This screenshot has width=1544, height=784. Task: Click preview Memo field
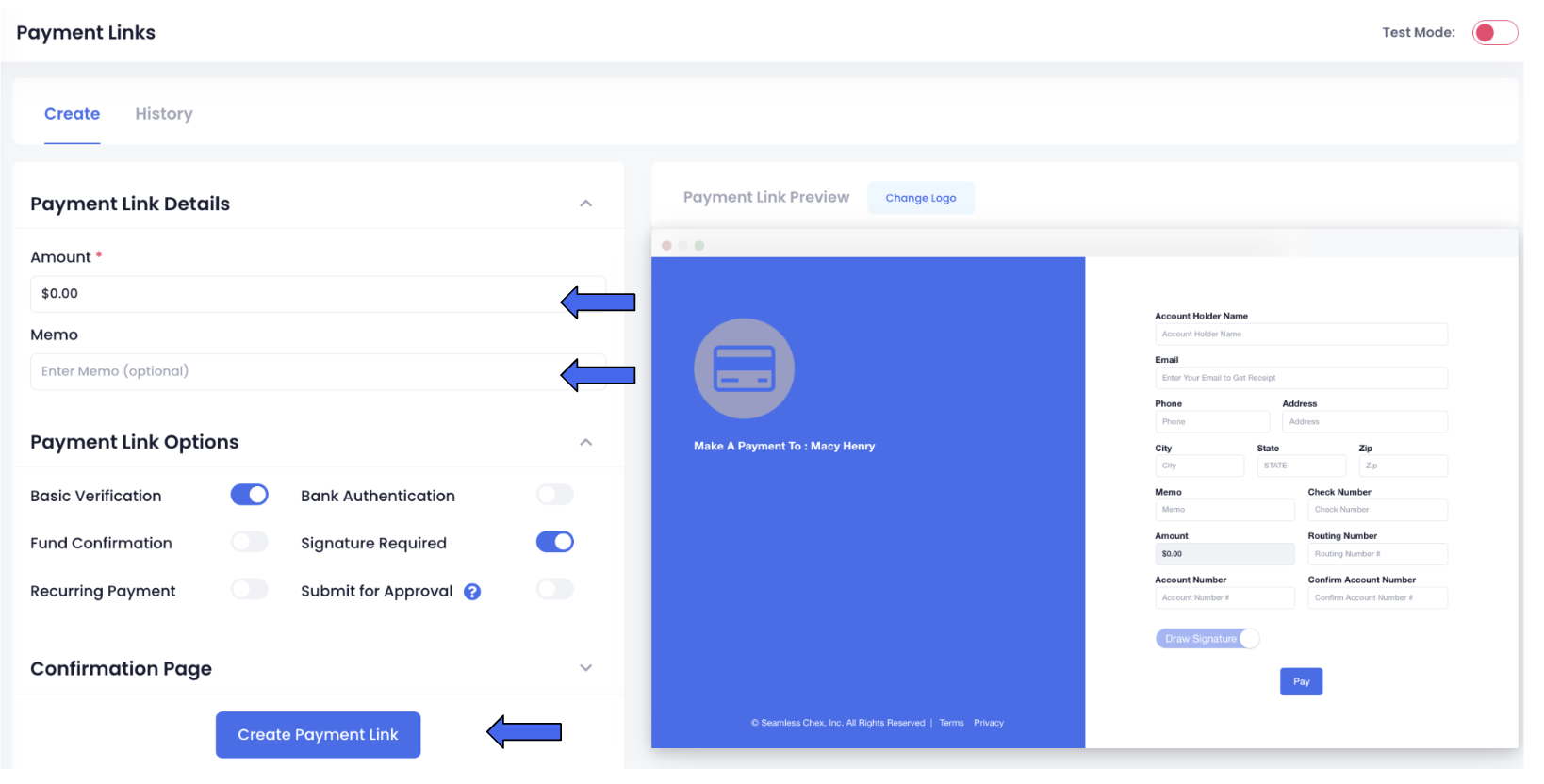pyautogui.click(x=1225, y=510)
